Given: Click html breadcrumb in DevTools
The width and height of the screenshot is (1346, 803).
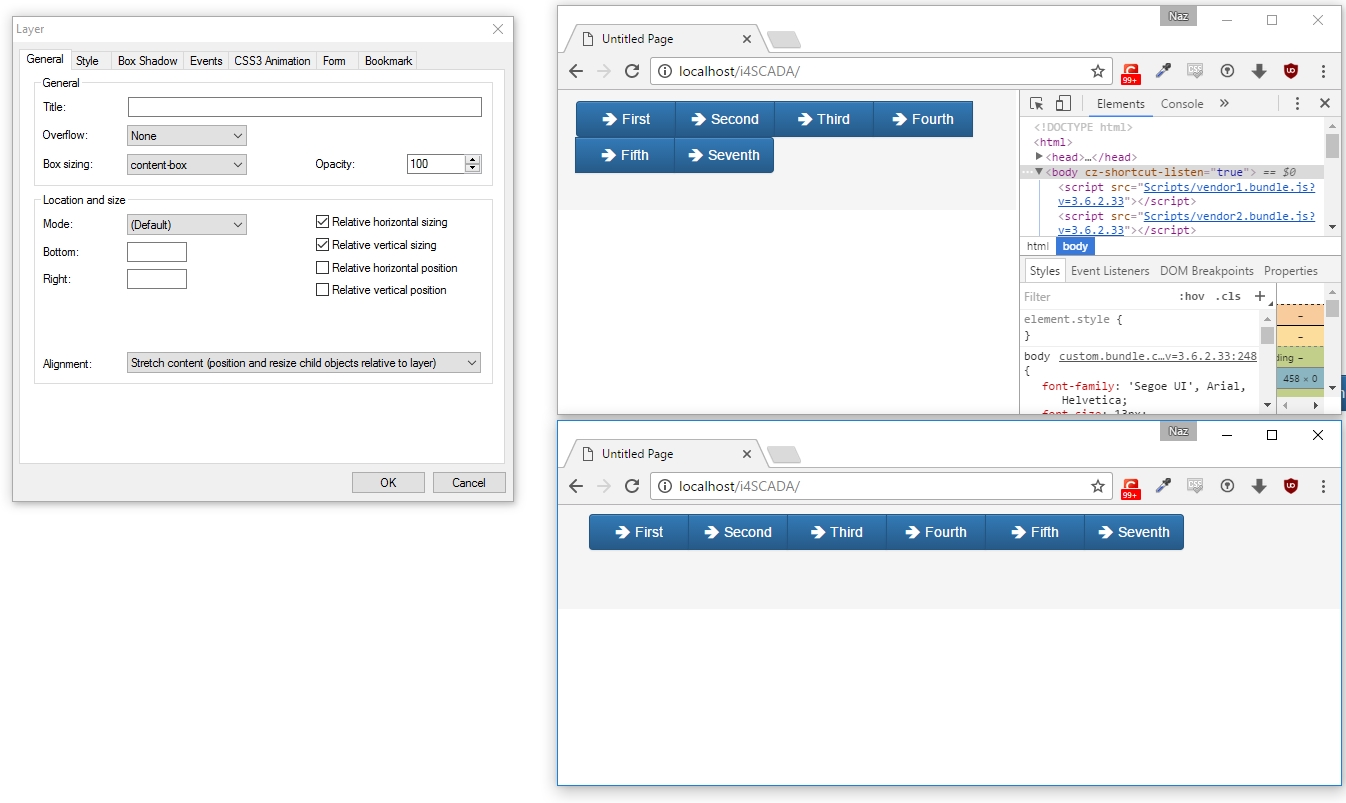Looking at the screenshot, I should pos(1038,246).
